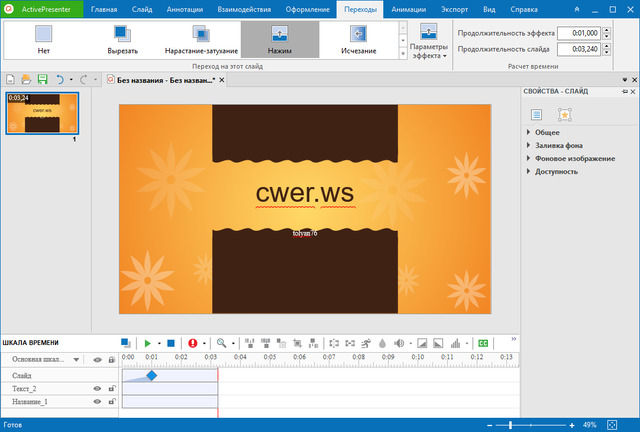The image size is (640, 432).
Task: Toggle visibility of Название_1 track
Action: [98, 401]
